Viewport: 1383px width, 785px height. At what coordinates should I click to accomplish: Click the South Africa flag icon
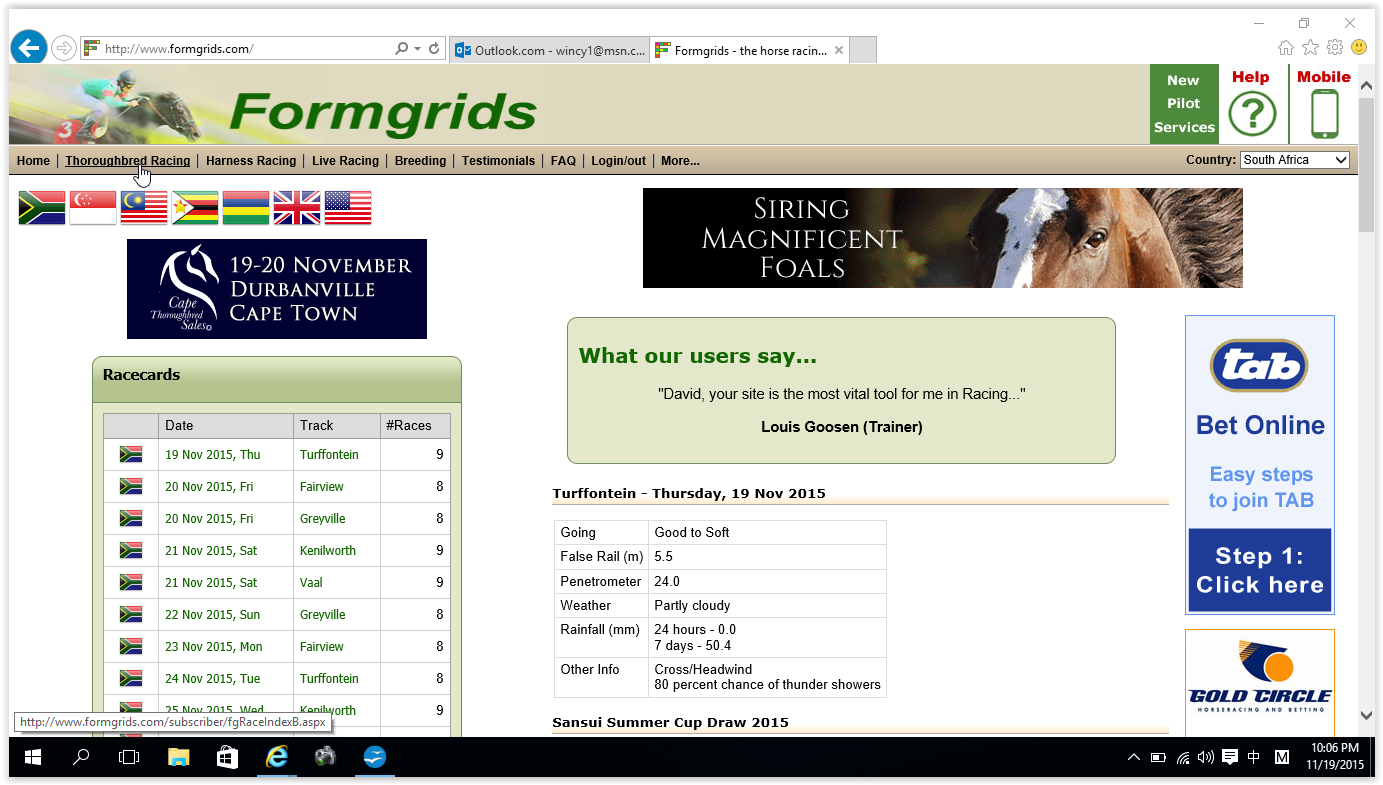pyautogui.click(x=42, y=208)
